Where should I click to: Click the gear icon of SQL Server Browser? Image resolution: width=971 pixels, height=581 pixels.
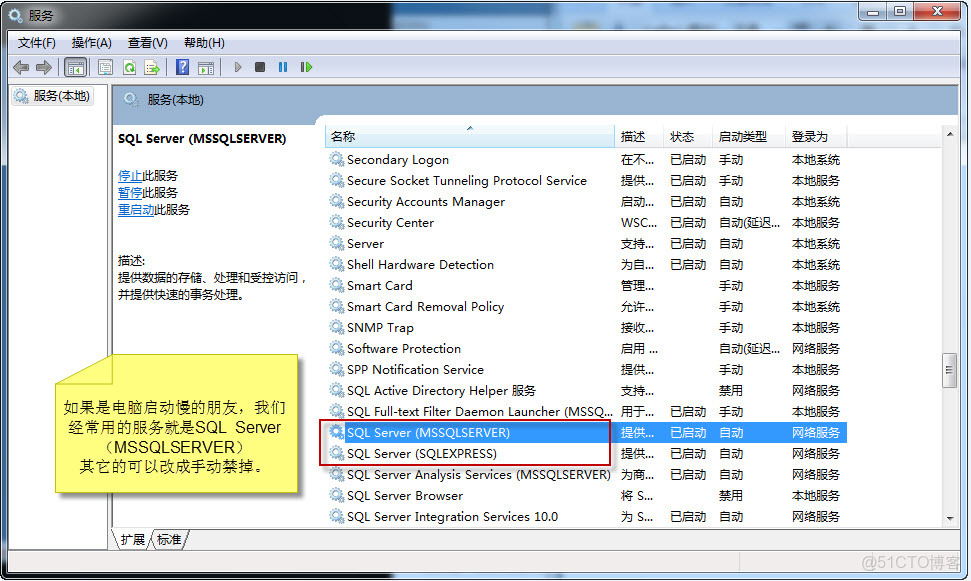coord(337,496)
